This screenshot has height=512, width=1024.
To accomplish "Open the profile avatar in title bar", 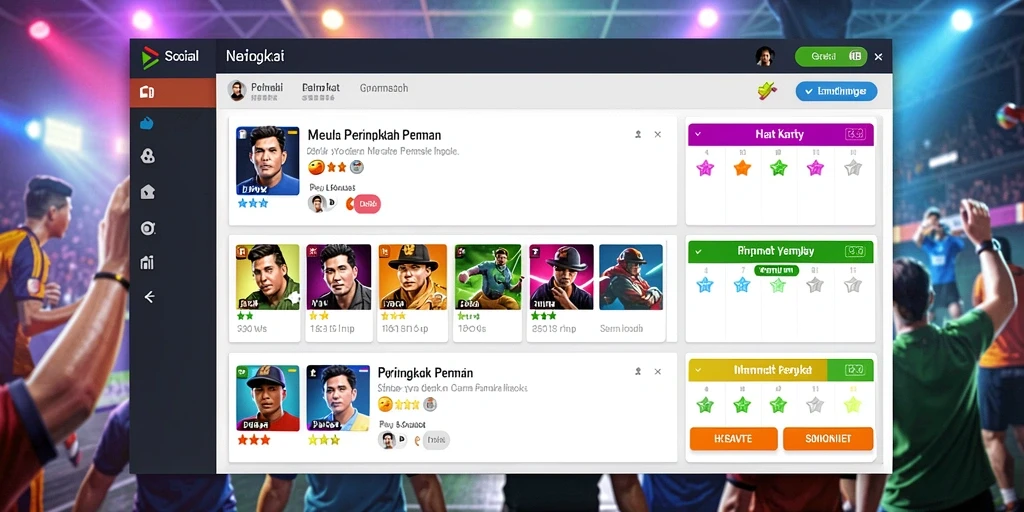I will [x=765, y=57].
